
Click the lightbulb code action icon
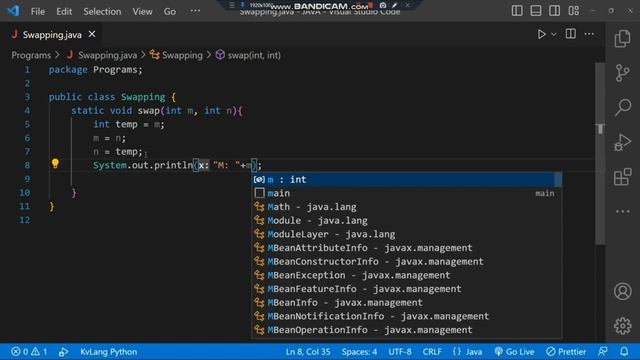[x=55, y=164]
